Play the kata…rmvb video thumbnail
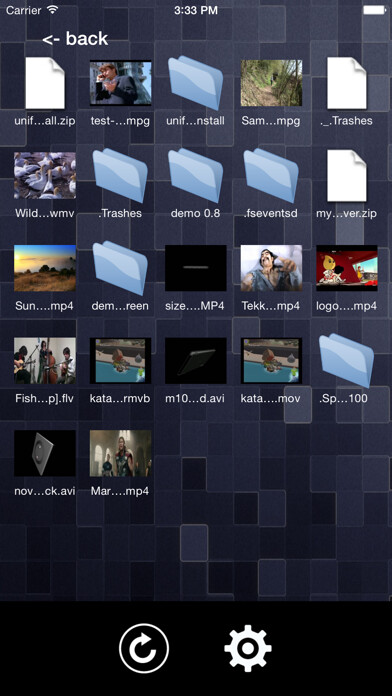Screen dimensions: 392x696 (120, 360)
